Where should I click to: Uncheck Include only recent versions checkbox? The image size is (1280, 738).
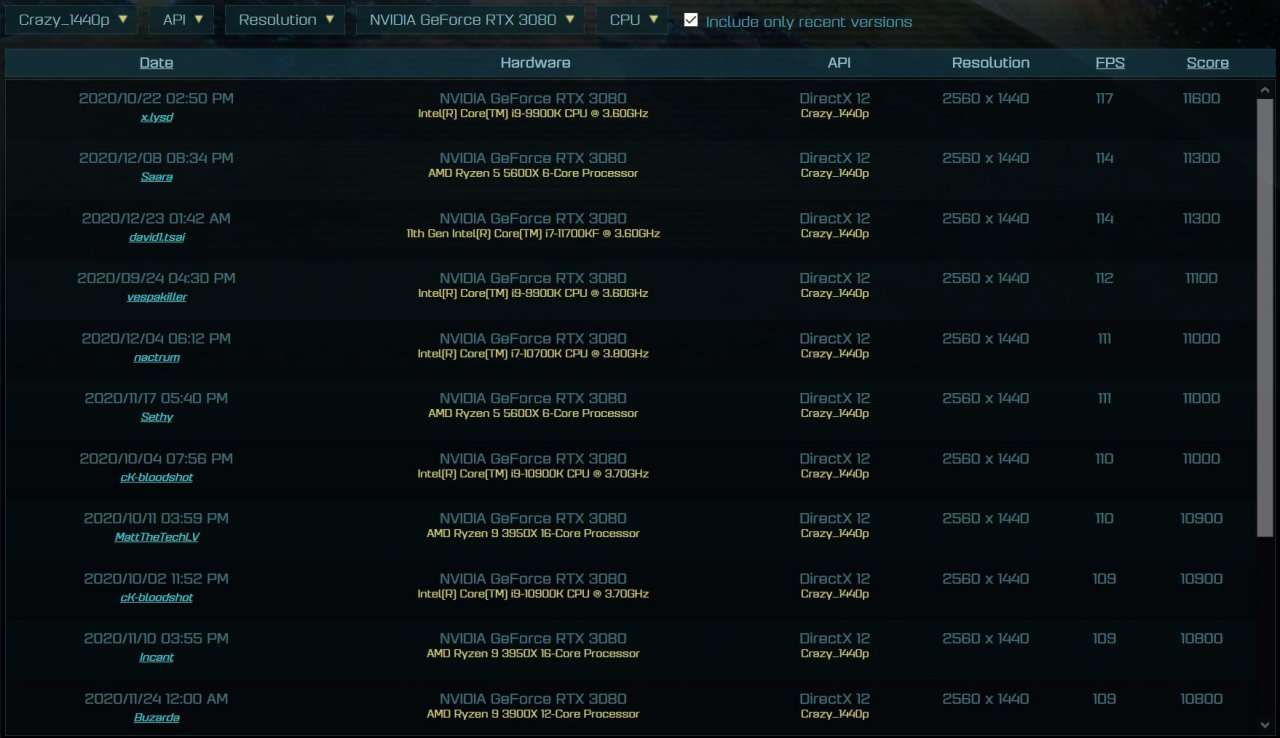click(691, 20)
